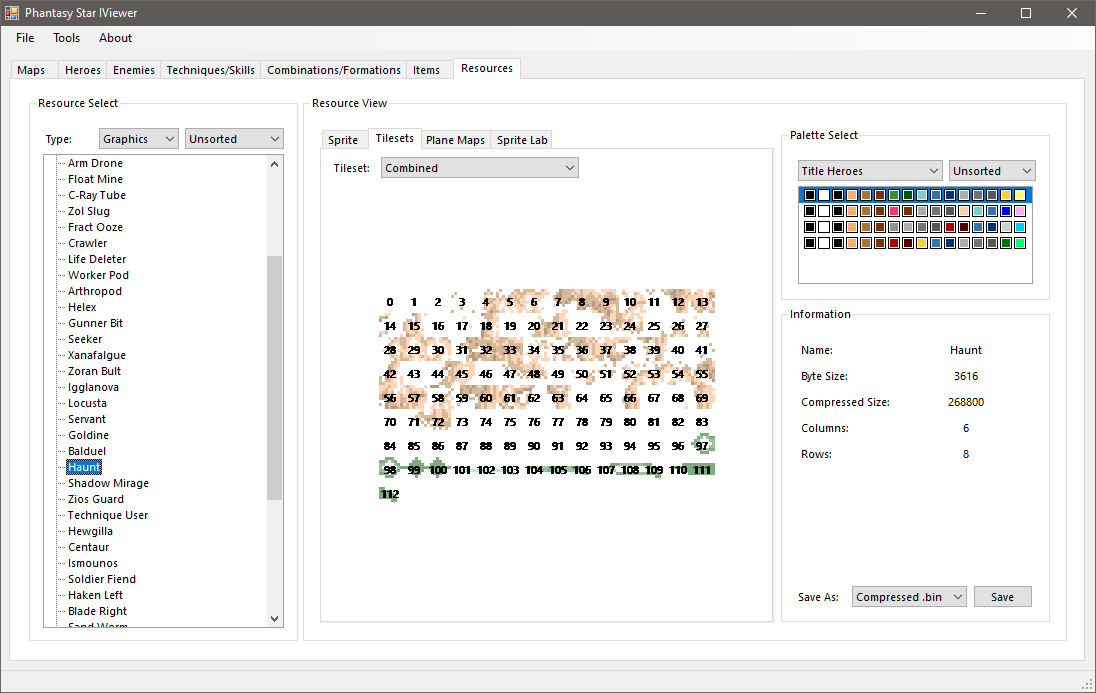Select Seeker resource

click(x=85, y=339)
